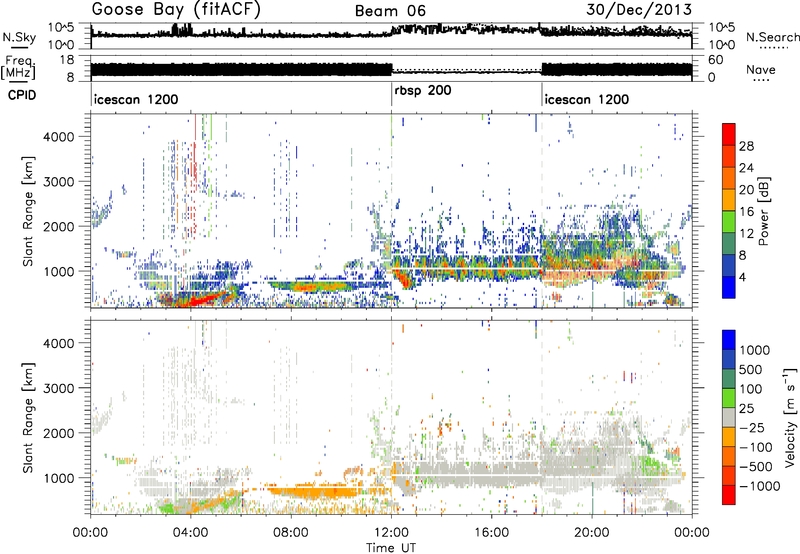This screenshot has width=800, height=554.
Task: Click the "Freq. [MHz]" axis label
Action: click(x=18, y=68)
